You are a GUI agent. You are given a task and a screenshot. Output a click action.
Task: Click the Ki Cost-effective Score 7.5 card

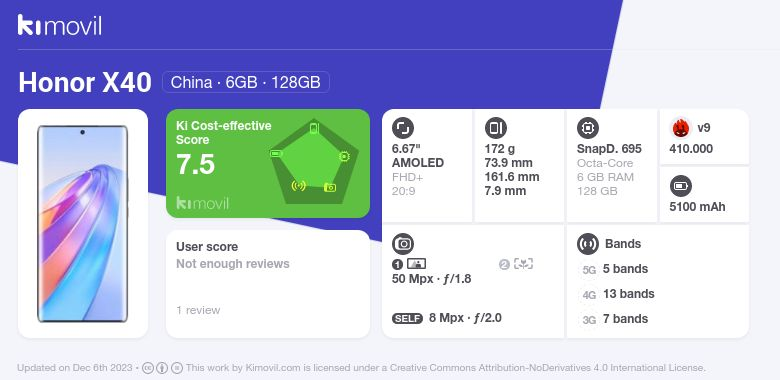268,164
